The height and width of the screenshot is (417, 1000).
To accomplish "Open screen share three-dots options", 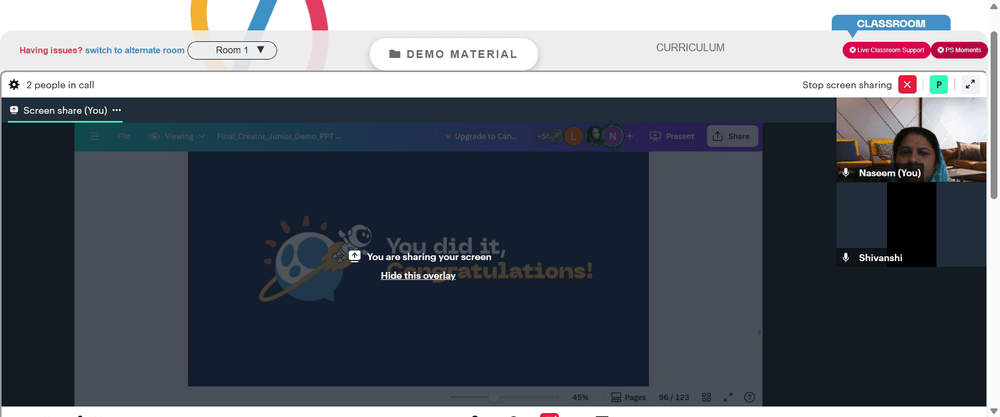I will pyautogui.click(x=117, y=110).
